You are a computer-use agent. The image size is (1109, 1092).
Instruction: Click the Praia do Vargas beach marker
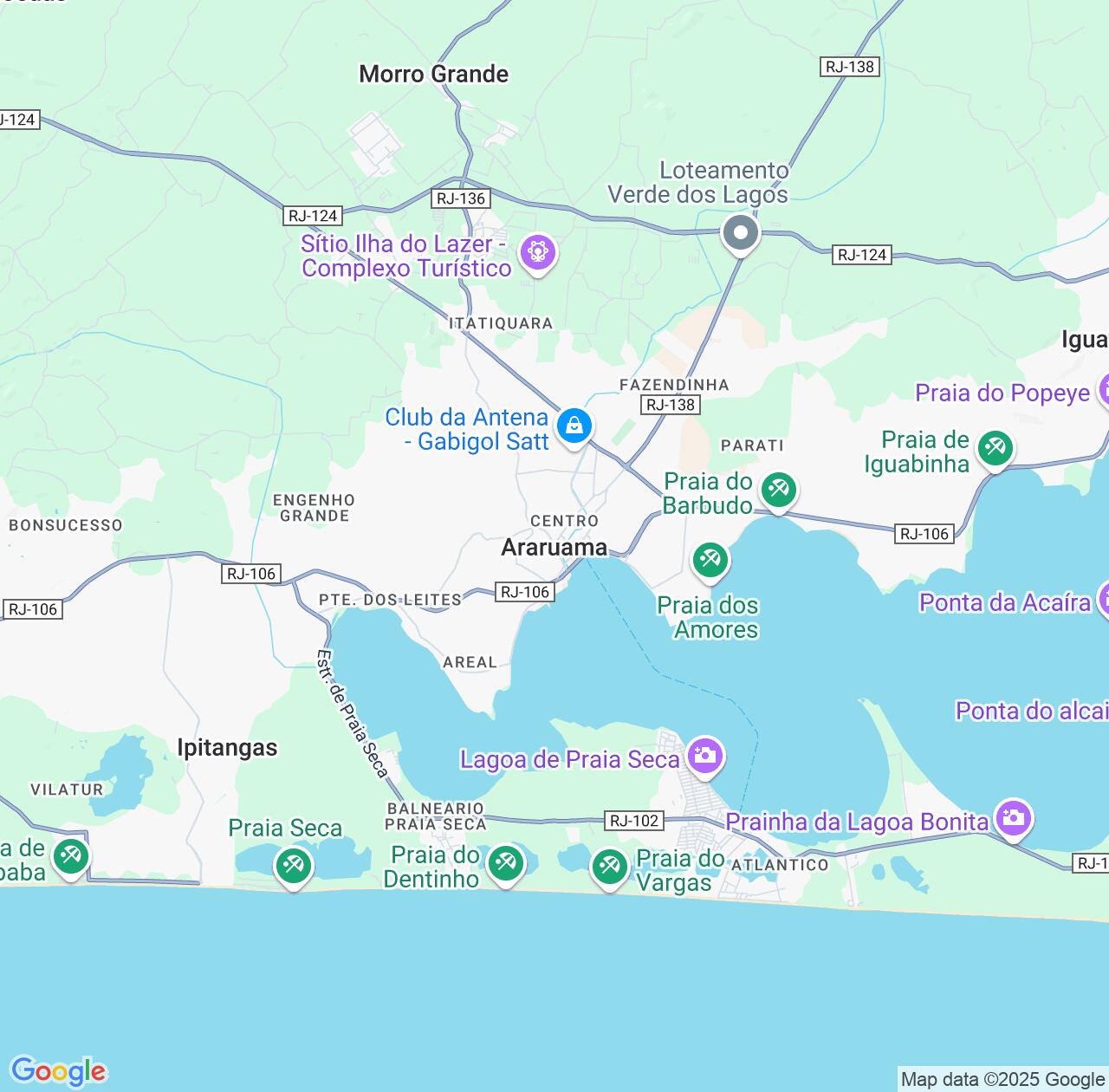coord(609,866)
